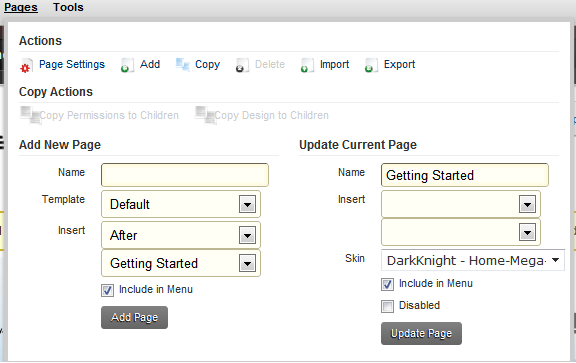Click the Copy Design to Children icon

point(205,115)
